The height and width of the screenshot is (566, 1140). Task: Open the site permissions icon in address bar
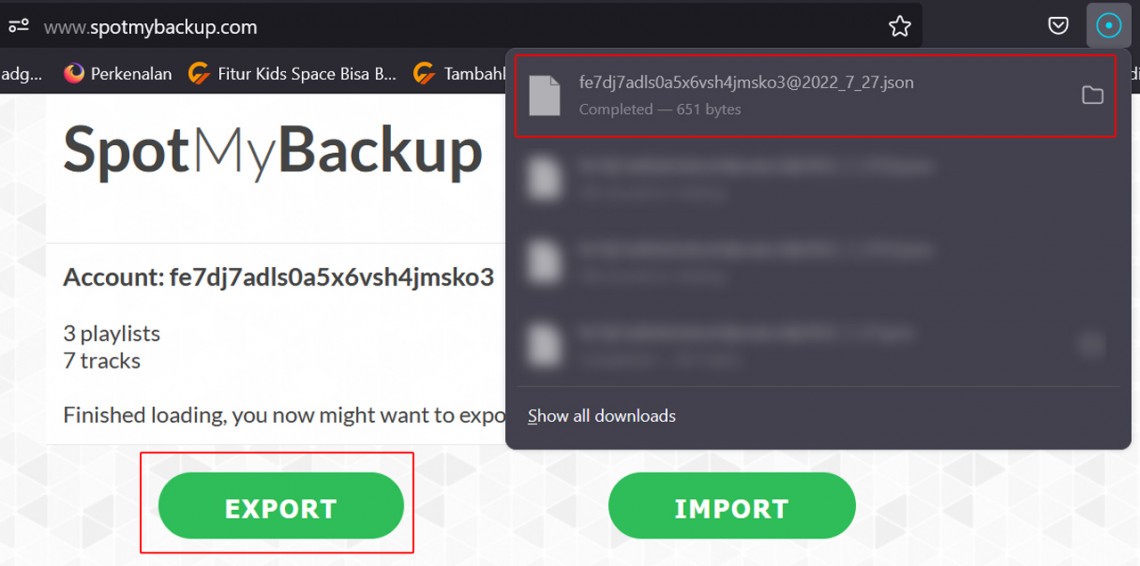[18, 27]
